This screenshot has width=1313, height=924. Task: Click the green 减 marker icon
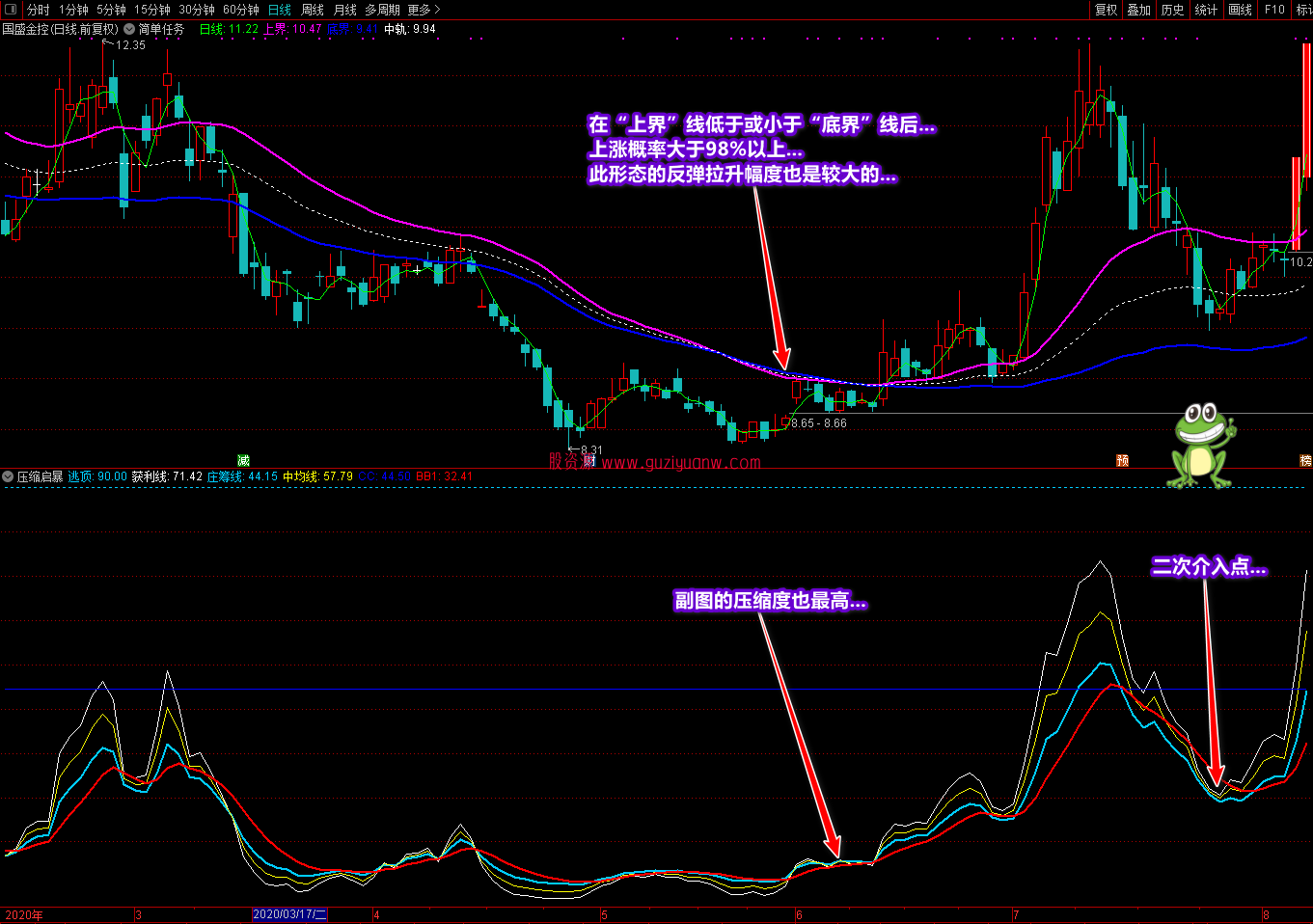[244, 461]
